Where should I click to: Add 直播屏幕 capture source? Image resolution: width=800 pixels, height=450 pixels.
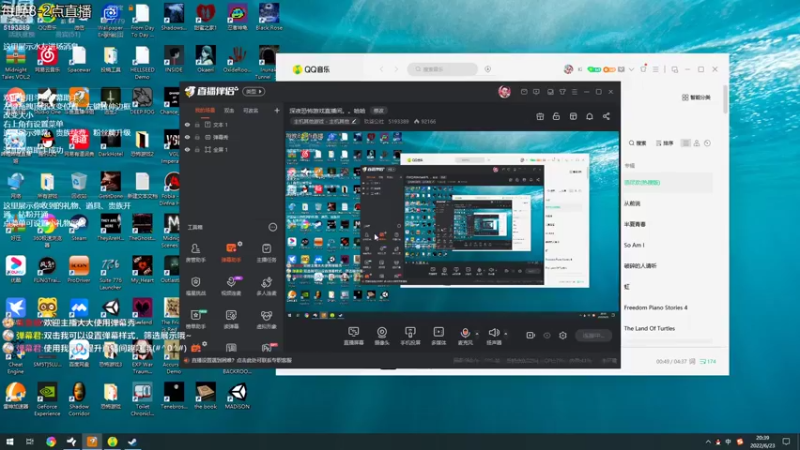point(353,336)
